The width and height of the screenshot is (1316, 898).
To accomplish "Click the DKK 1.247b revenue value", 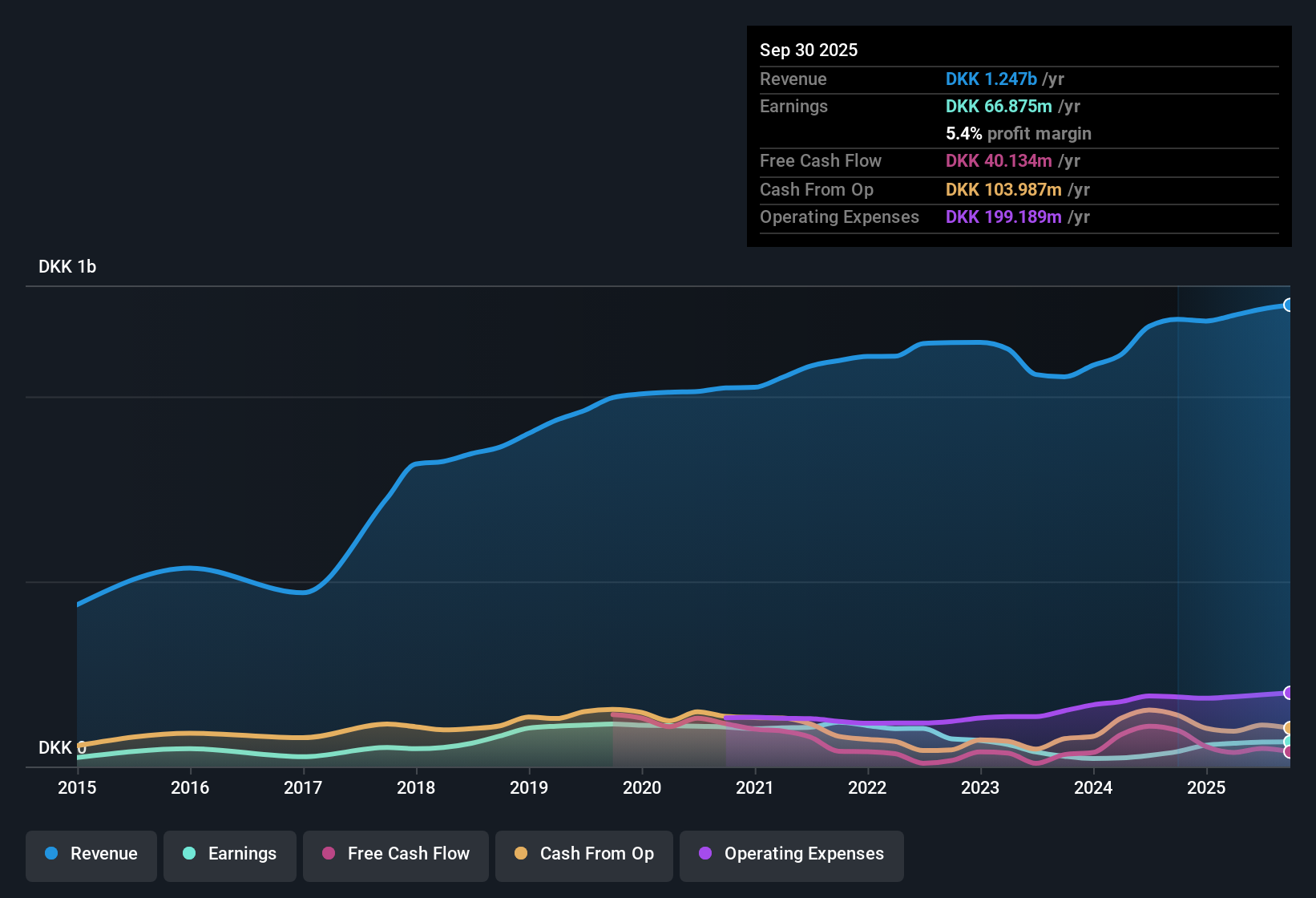I will 991,79.
